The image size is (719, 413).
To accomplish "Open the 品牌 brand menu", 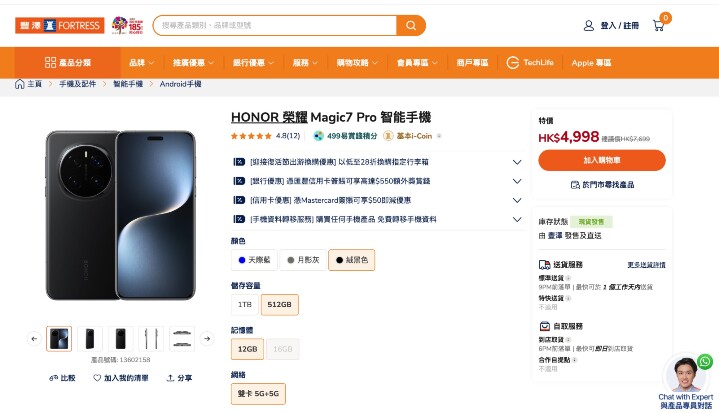I will (x=141, y=62).
